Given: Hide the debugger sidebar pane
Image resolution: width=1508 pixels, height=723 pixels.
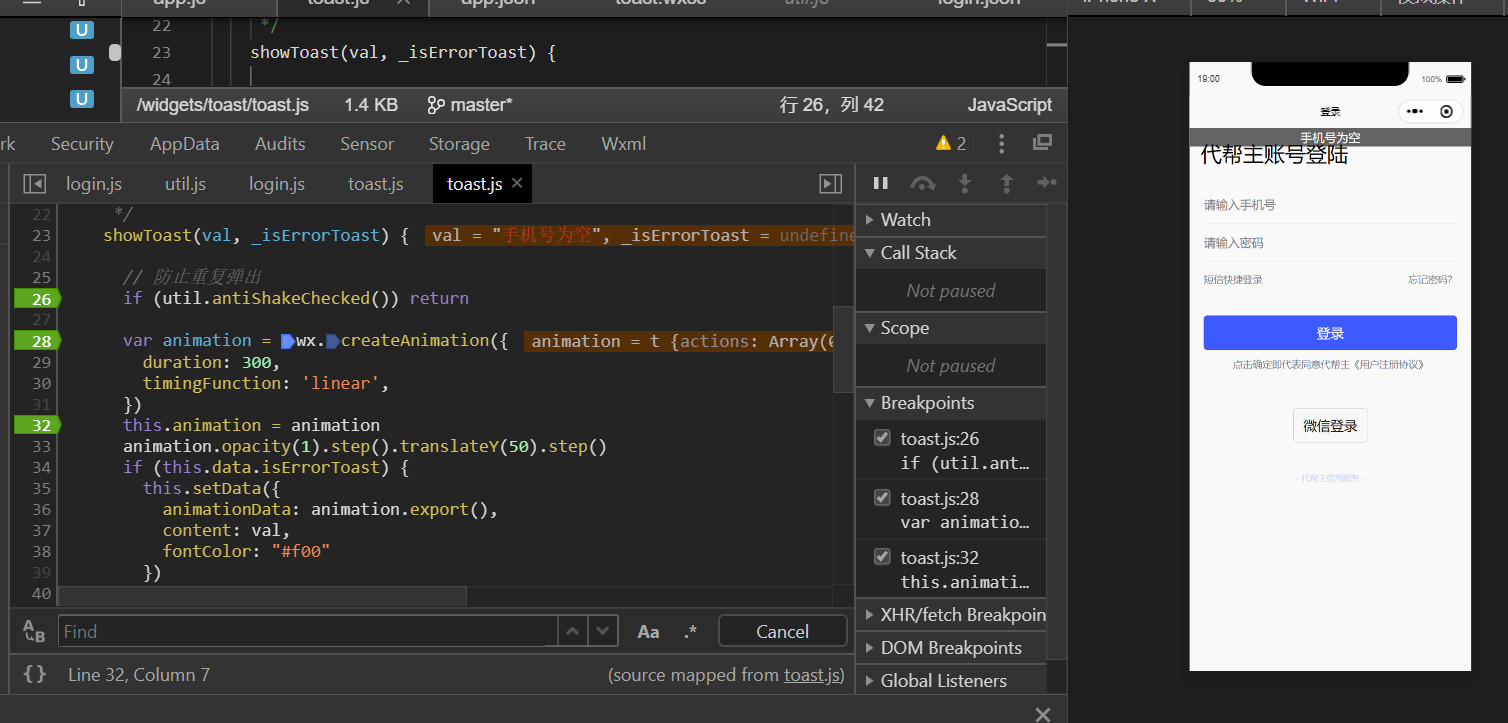Looking at the screenshot, I should coord(830,184).
